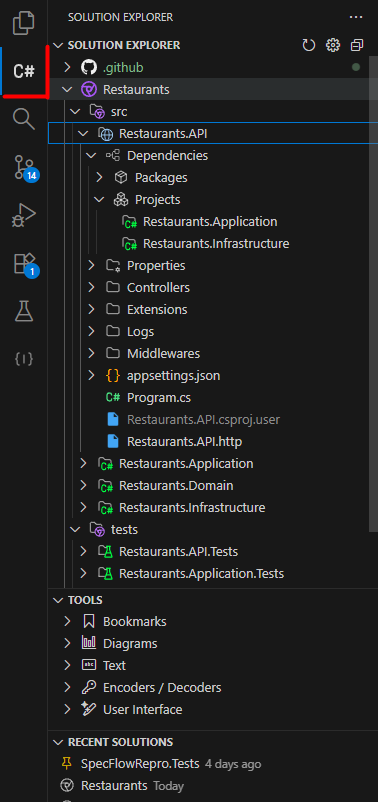The width and height of the screenshot is (378, 802).
Task: Open the C# Solution Explorer activity icon
Action: [x=24, y=72]
